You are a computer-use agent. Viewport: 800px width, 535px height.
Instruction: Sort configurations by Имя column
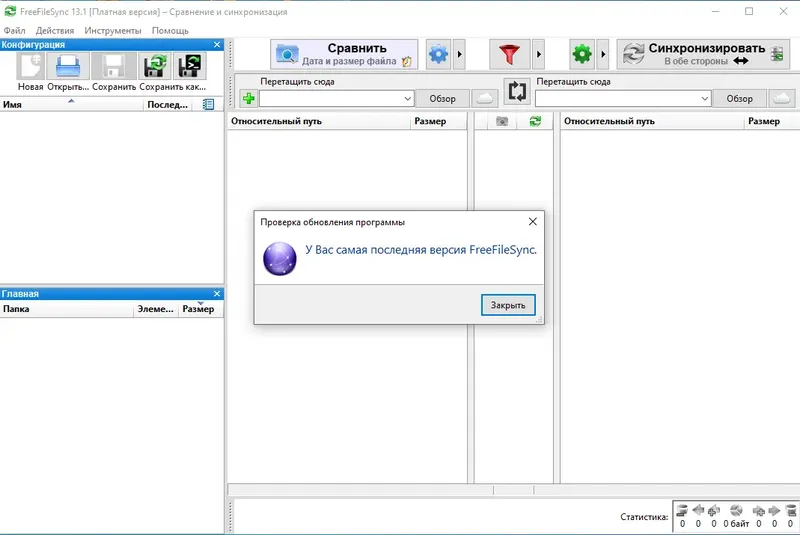[71, 105]
